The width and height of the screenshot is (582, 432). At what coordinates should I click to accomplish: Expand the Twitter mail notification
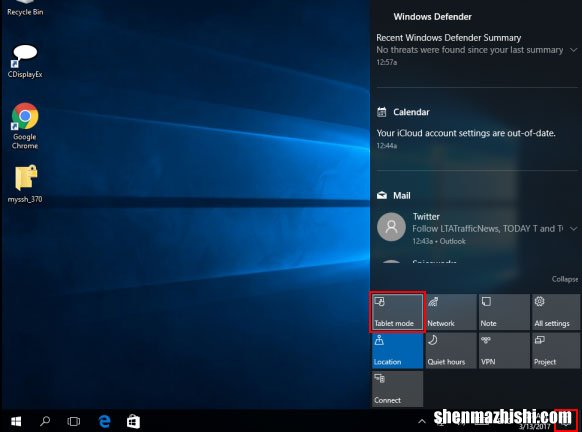573,229
